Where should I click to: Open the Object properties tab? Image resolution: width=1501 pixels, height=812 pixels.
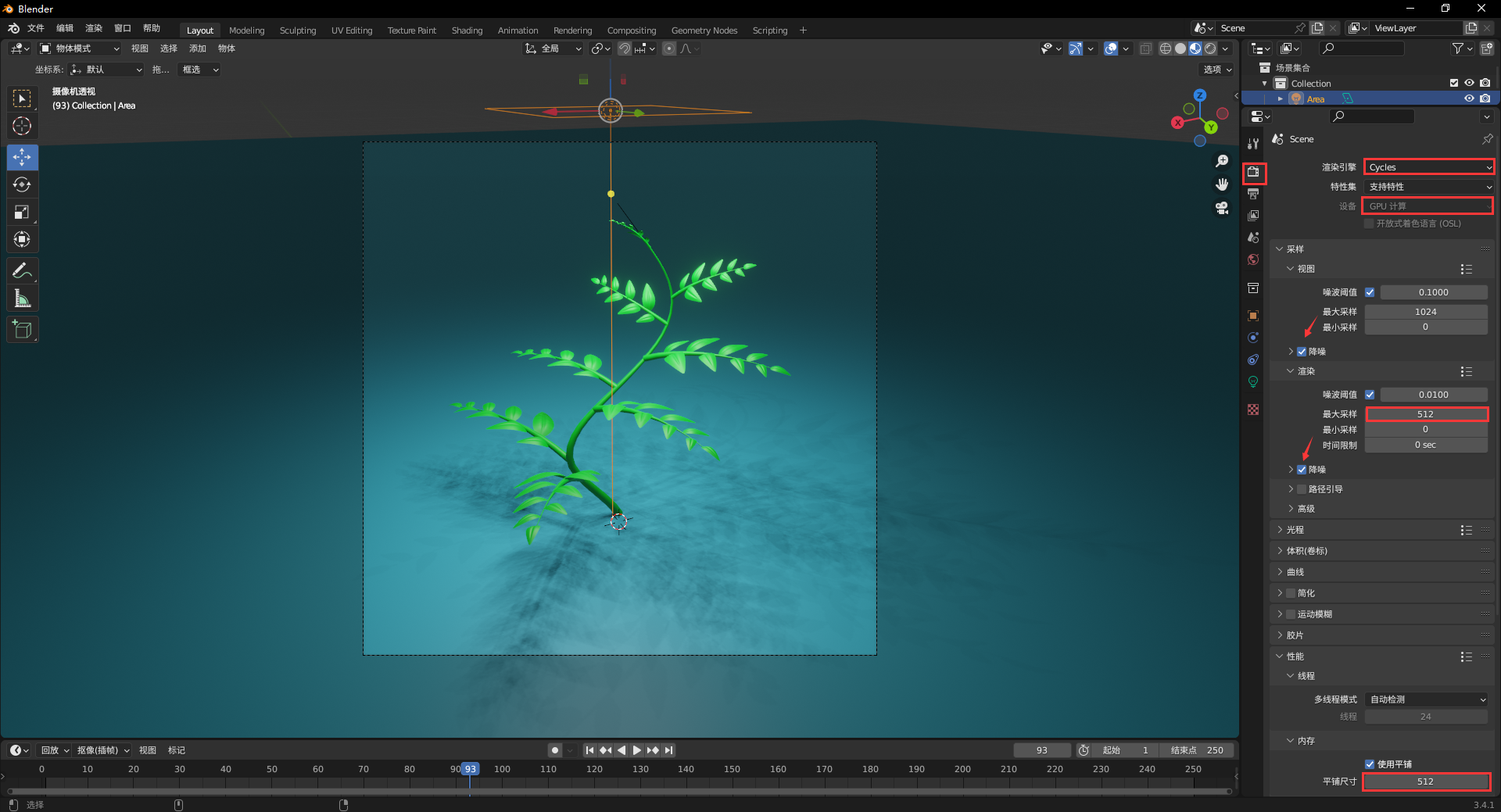[x=1254, y=316]
